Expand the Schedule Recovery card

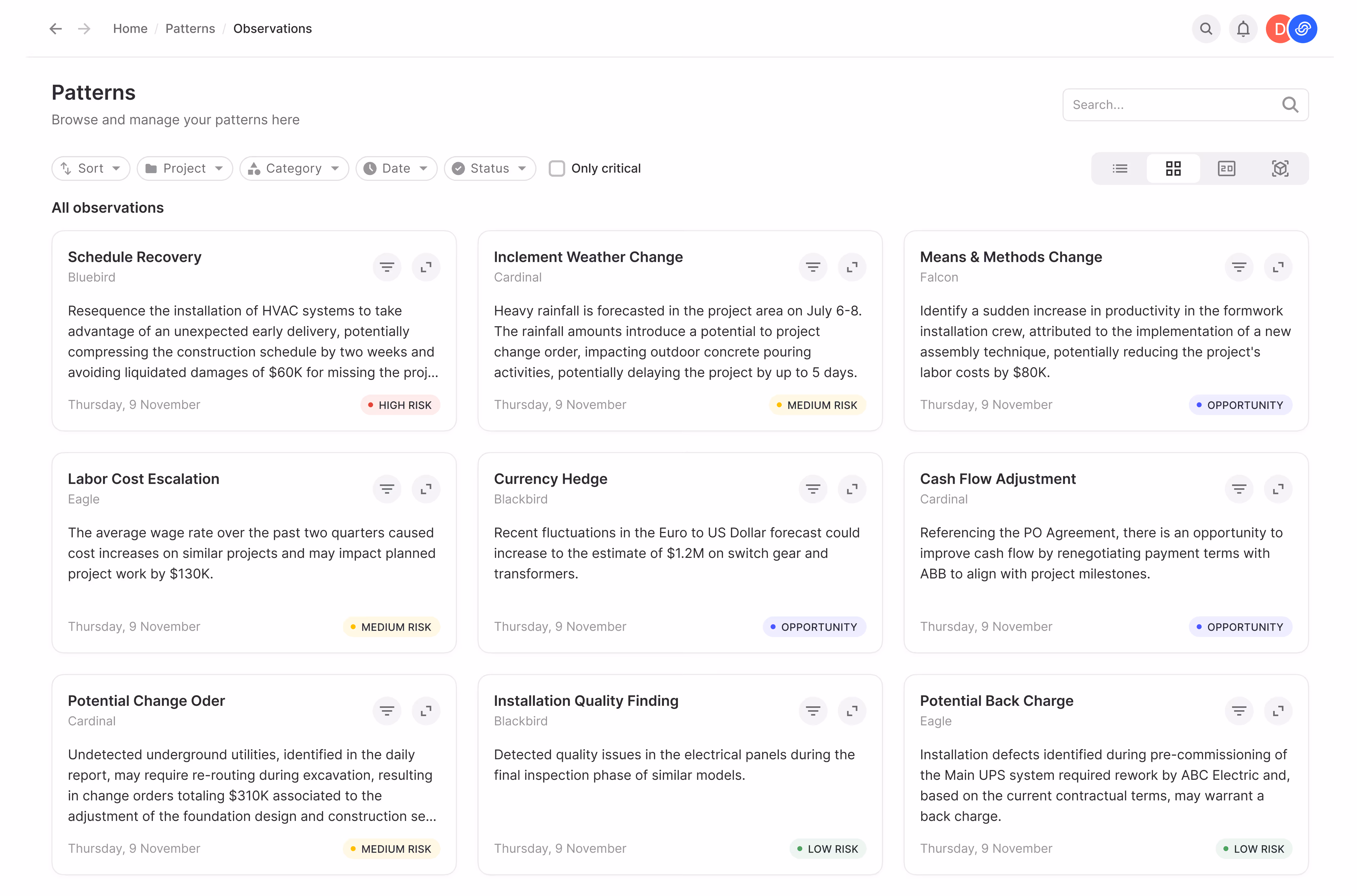pos(426,267)
